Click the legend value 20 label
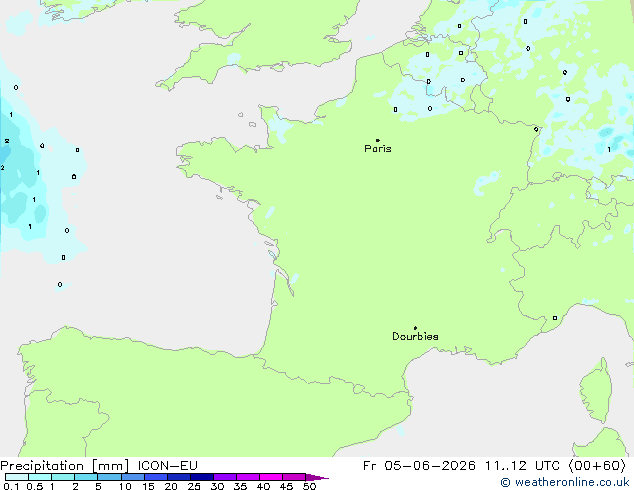Image resolution: width=634 pixels, height=490 pixels. 171,486
